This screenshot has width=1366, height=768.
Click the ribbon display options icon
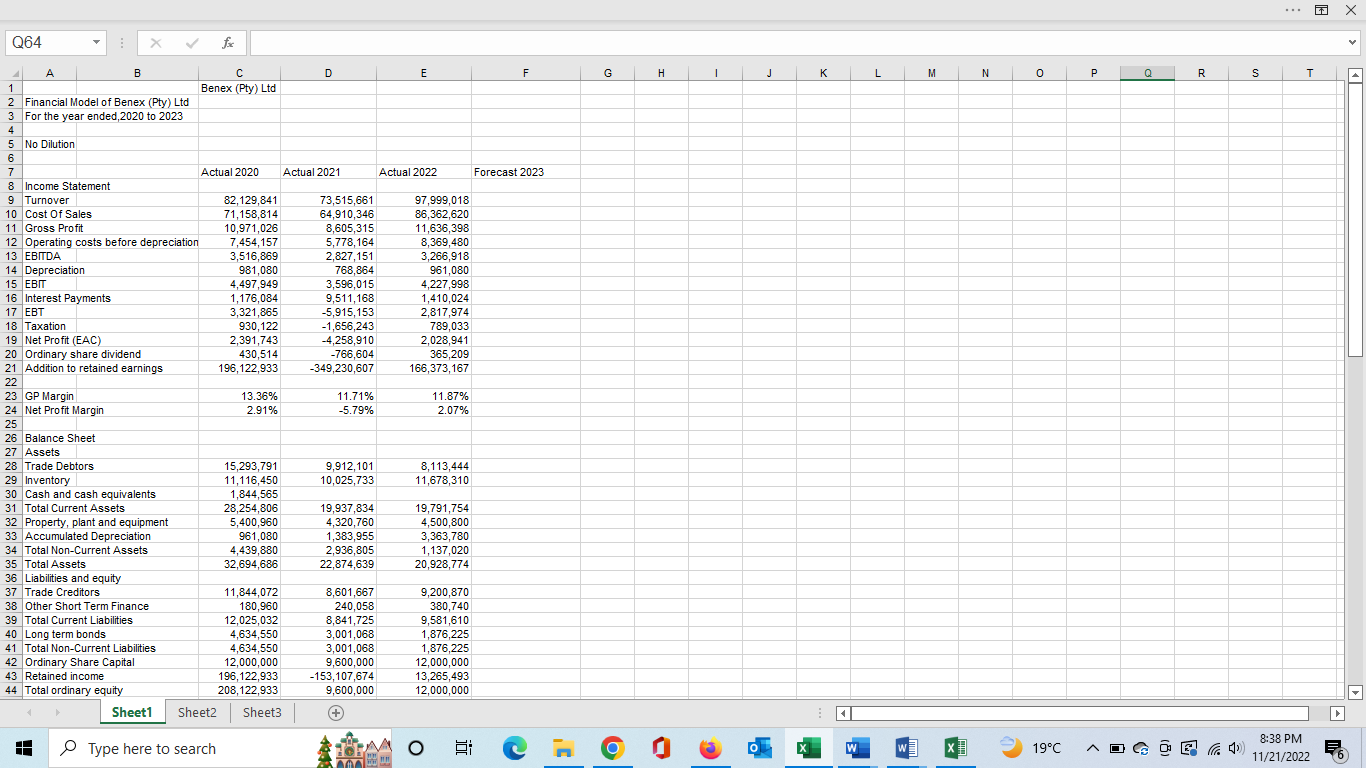pyautogui.click(x=1321, y=10)
